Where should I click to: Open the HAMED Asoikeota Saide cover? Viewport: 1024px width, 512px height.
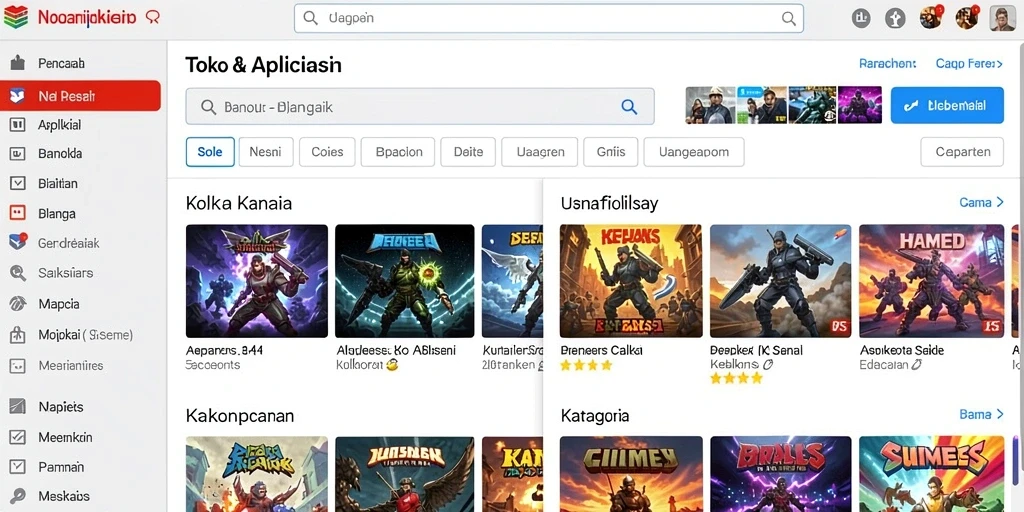click(x=931, y=281)
